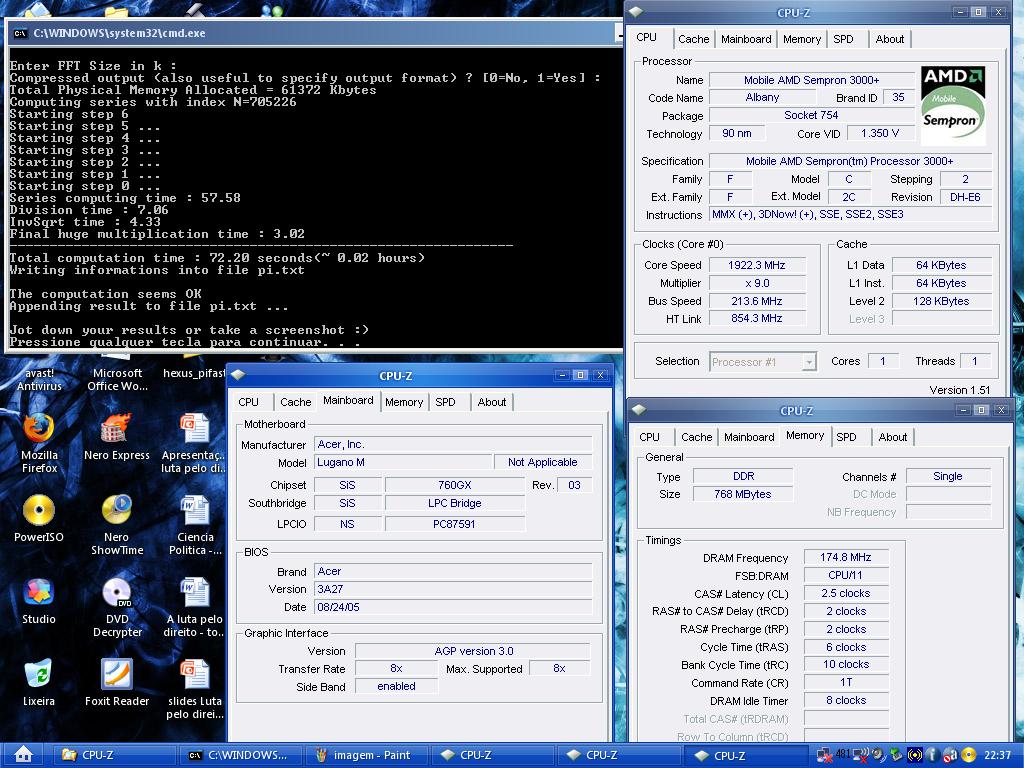Viewport: 1024px width, 768px height.
Task: Click the home desktop button on taskbar
Action: point(24,755)
